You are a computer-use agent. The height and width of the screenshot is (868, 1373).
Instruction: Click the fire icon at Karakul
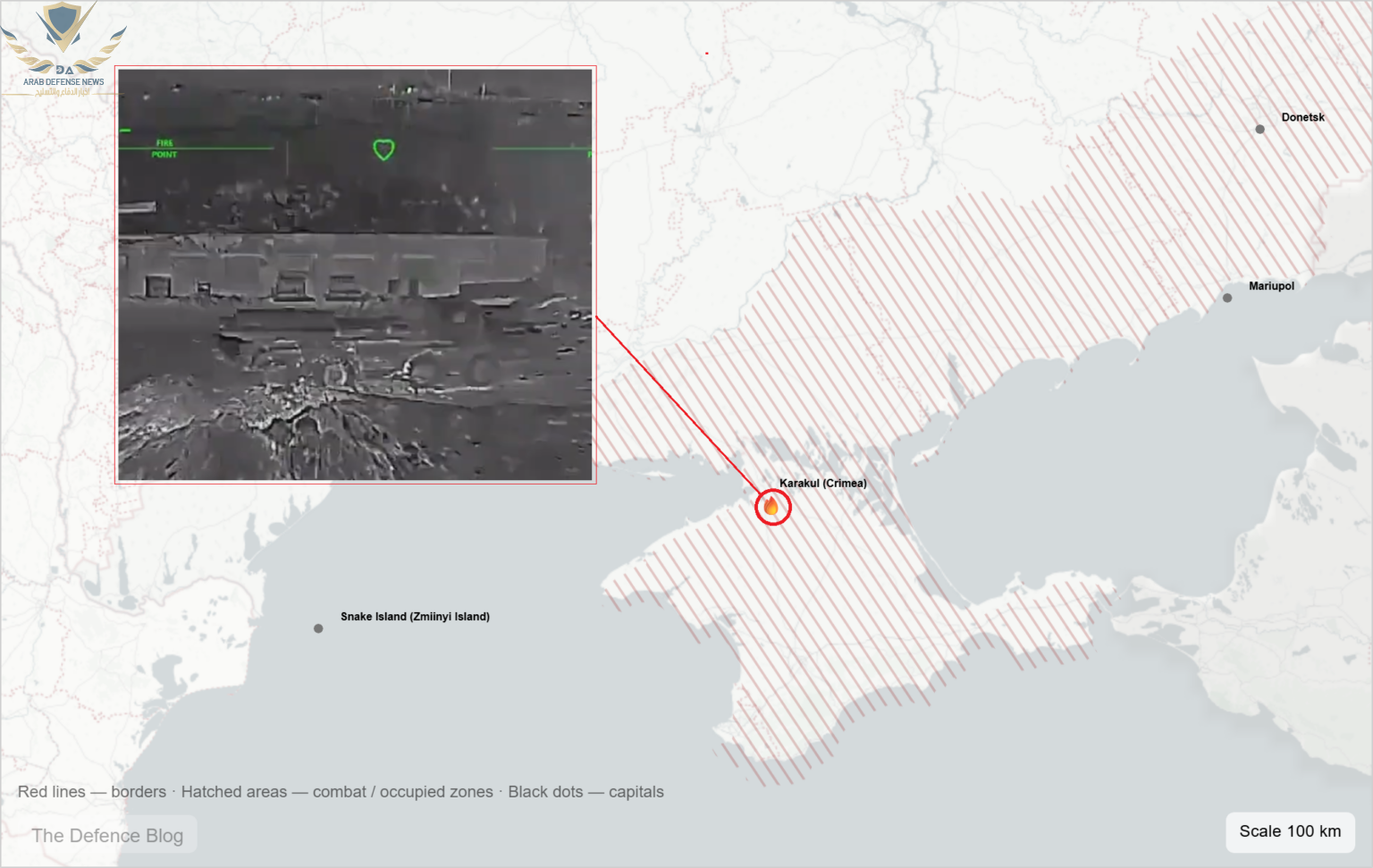(771, 507)
